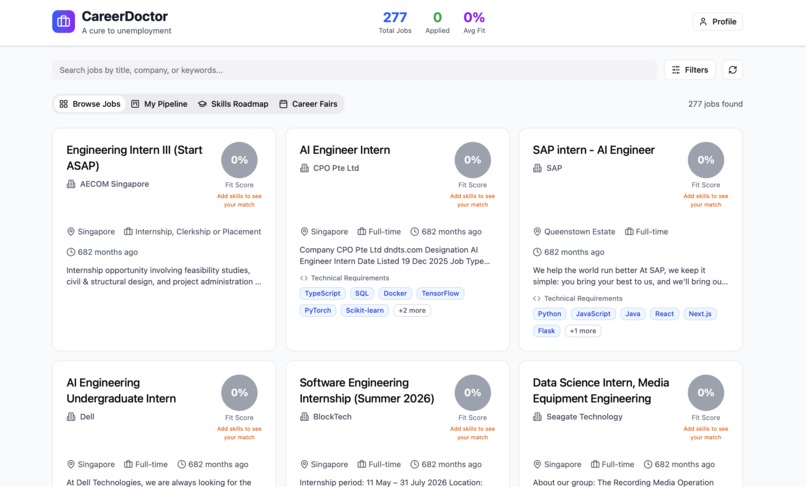The image size is (806, 487).
Task: Open AI Engineering Undergraduate Intern job title
Action: 121,390
